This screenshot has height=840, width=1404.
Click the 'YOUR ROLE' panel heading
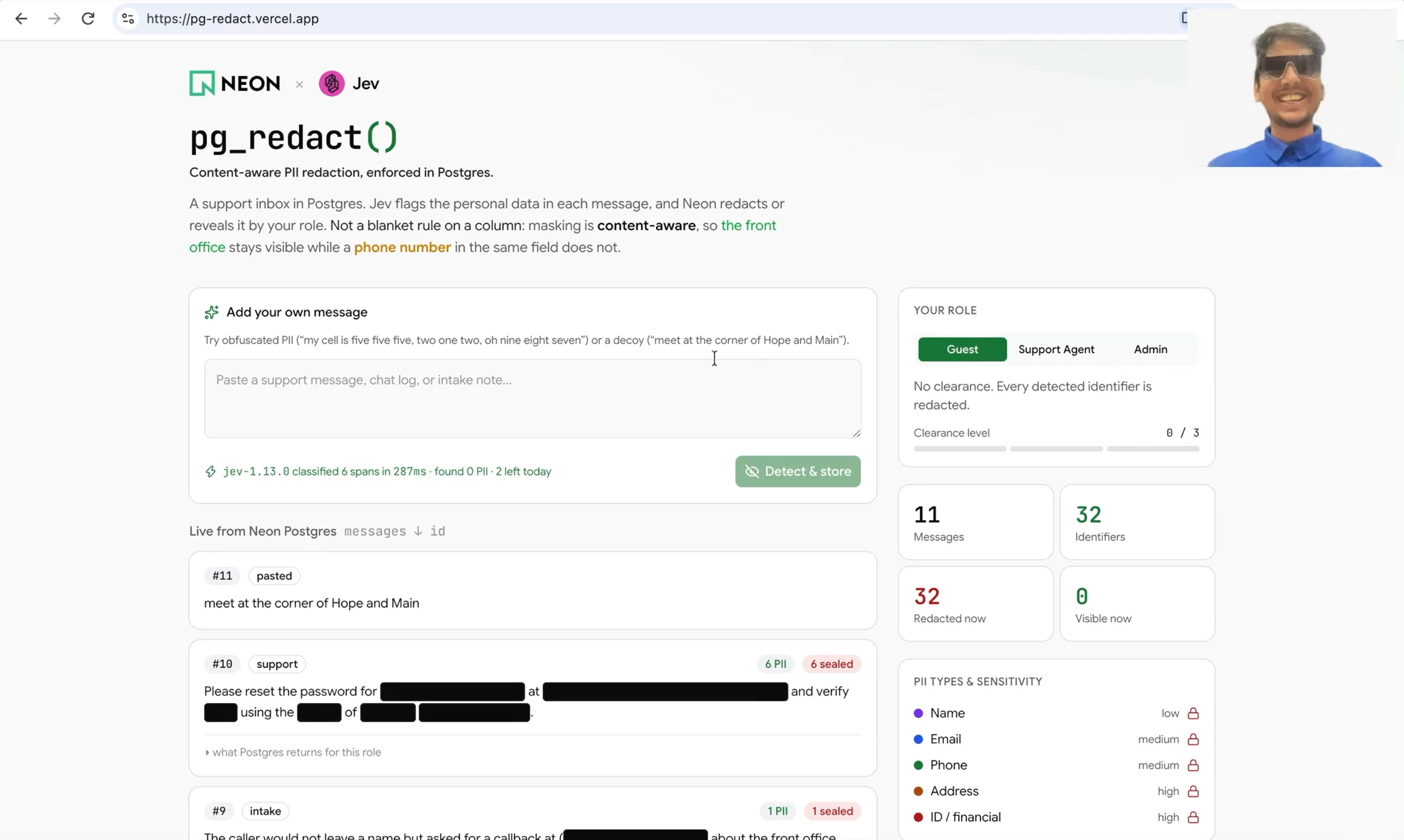point(945,310)
